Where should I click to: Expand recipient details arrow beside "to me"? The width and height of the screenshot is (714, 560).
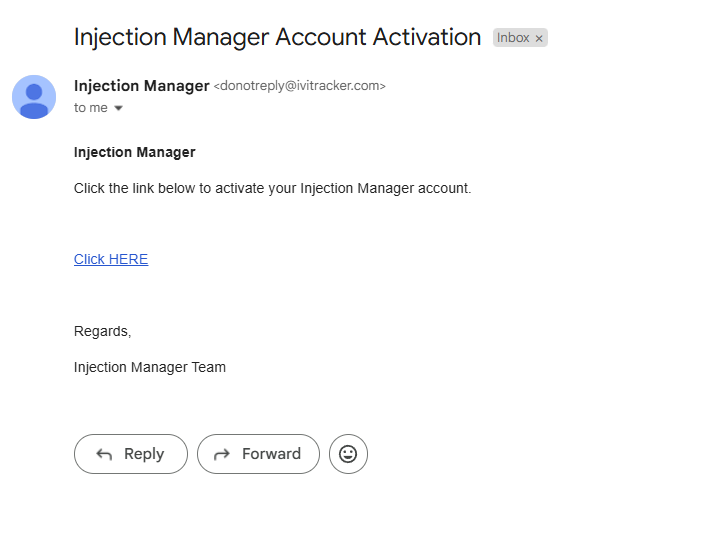pyautogui.click(x=118, y=108)
